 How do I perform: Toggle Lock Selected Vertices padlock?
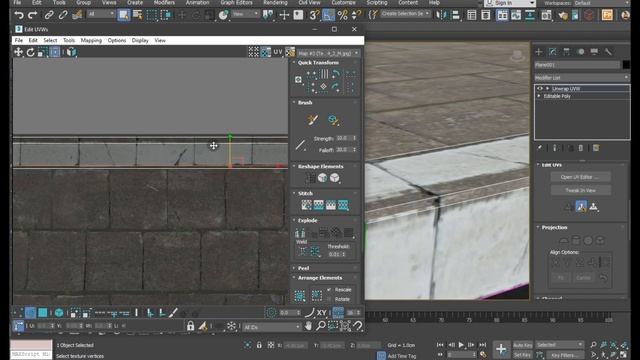pos(190,326)
